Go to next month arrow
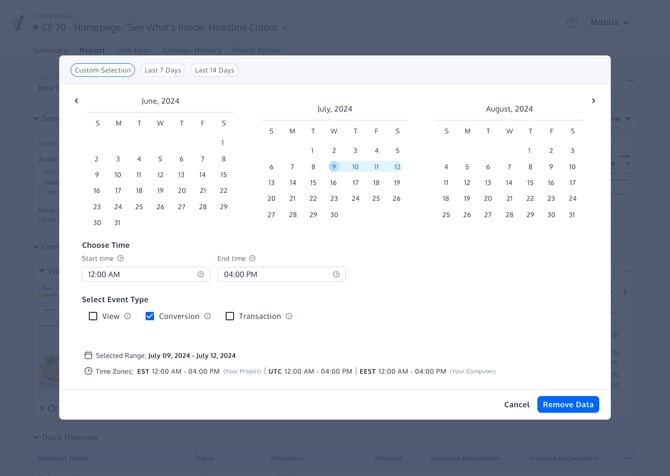670x476 pixels. tap(593, 101)
